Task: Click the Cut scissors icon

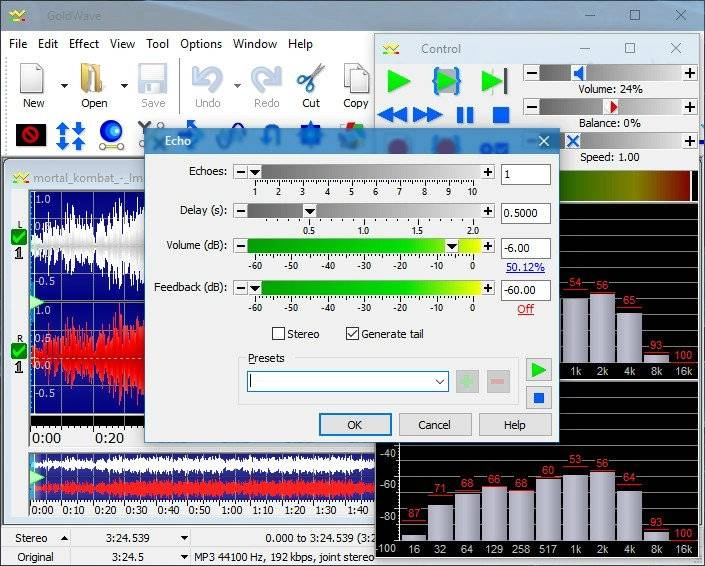Action: point(311,78)
